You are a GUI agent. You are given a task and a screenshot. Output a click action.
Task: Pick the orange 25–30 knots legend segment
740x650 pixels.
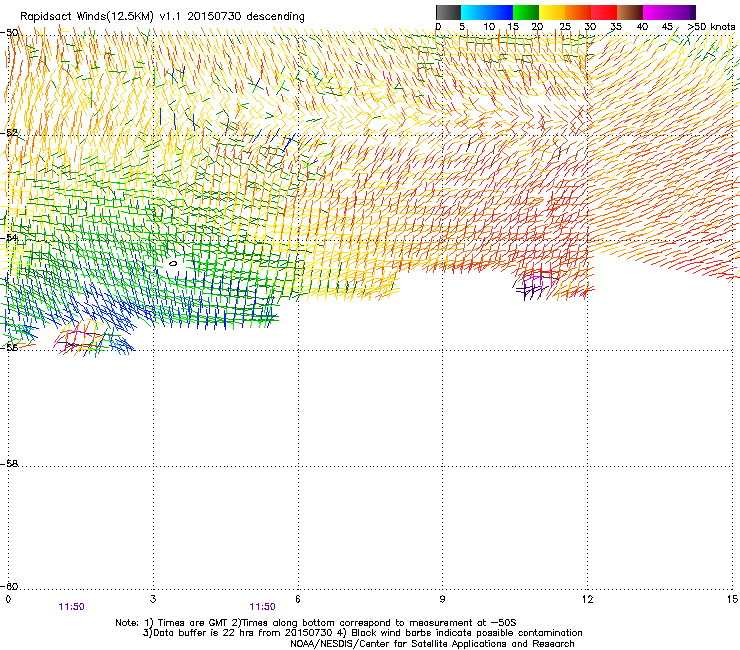(x=578, y=12)
